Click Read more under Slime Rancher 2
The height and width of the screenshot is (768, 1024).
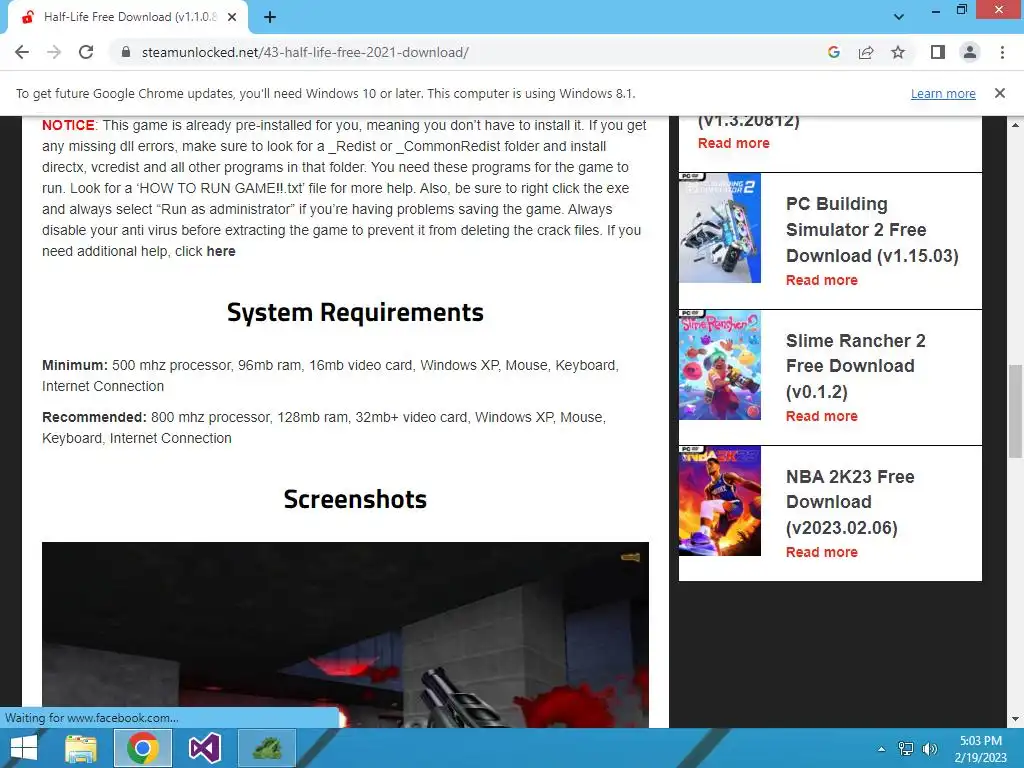pyautogui.click(x=822, y=417)
